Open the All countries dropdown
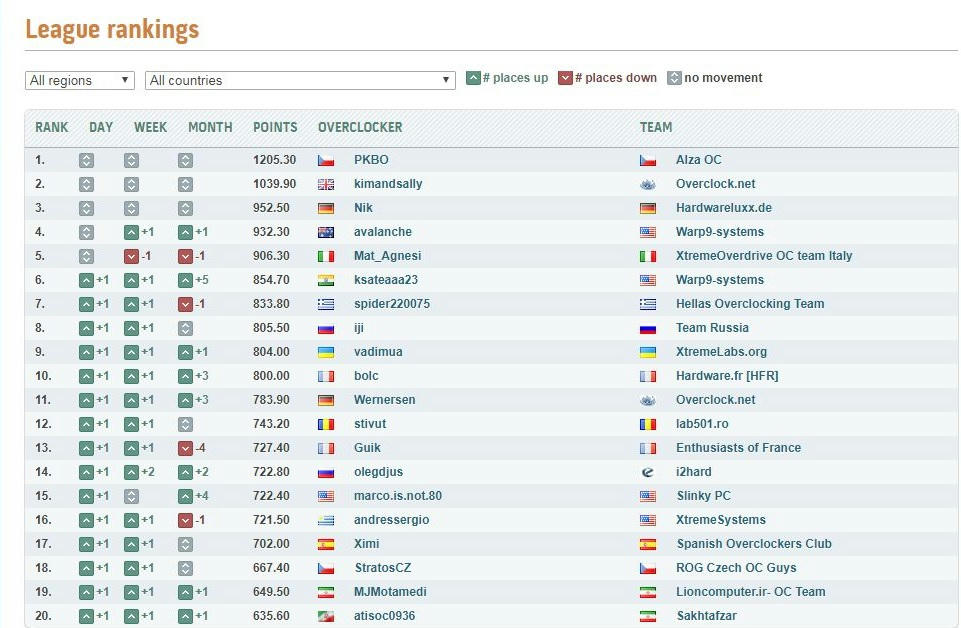The height and width of the screenshot is (628, 961). 300,80
